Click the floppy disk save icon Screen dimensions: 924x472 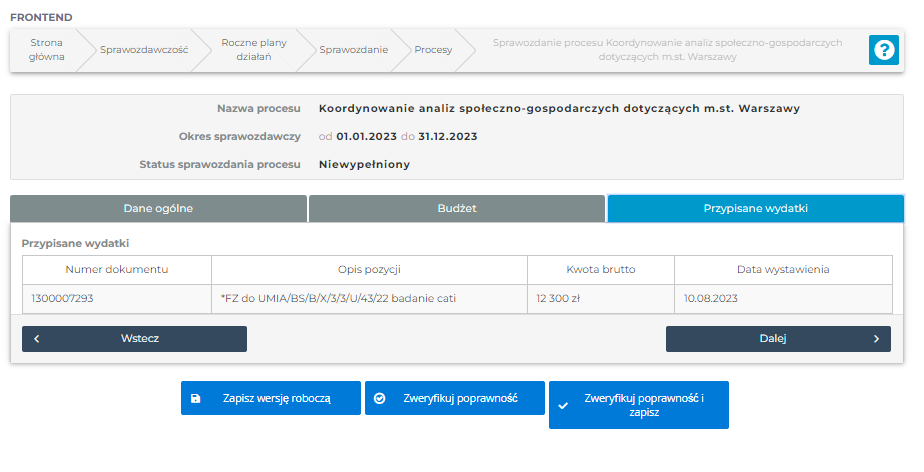click(196, 398)
